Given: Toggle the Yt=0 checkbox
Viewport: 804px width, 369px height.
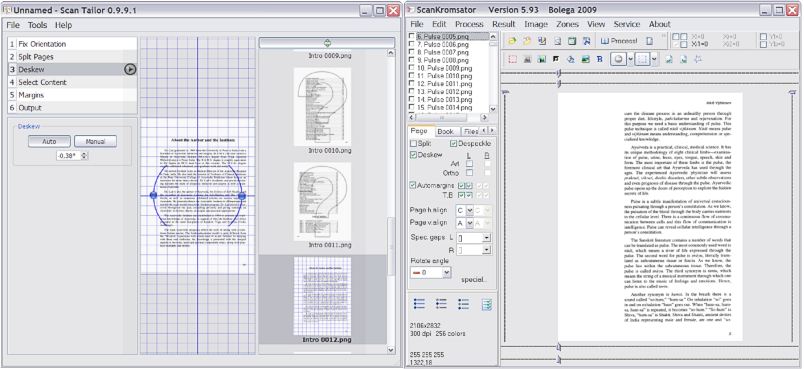Looking at the screenshot, I should pos(763,37).
